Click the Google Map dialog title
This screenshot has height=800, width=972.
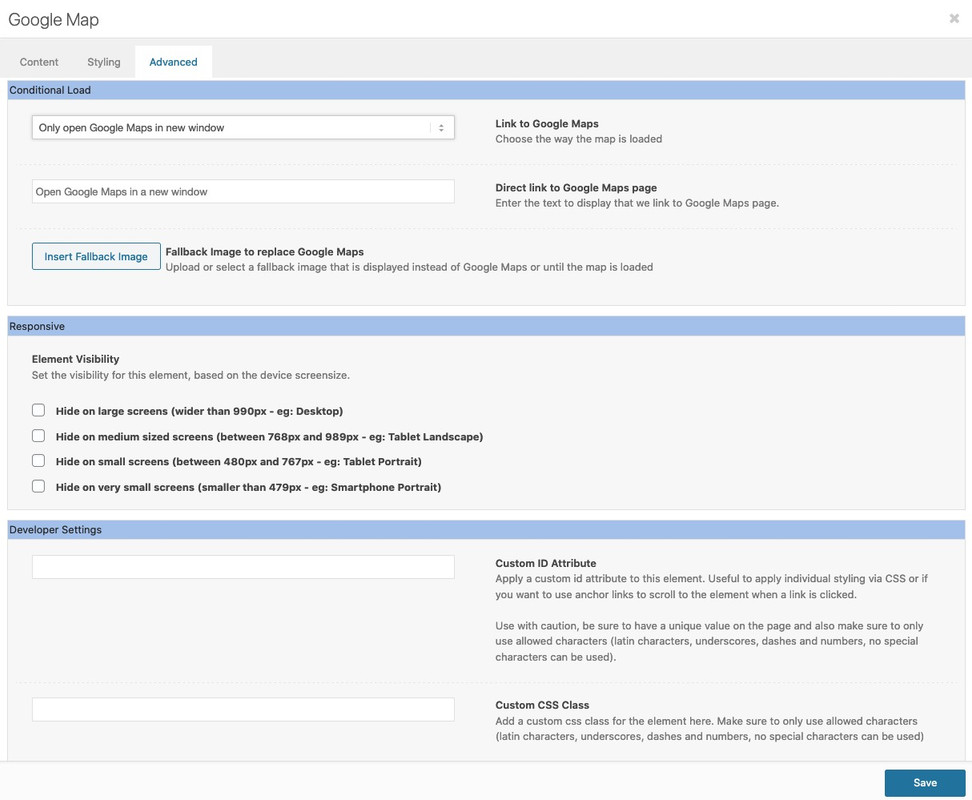pos(53,20)
